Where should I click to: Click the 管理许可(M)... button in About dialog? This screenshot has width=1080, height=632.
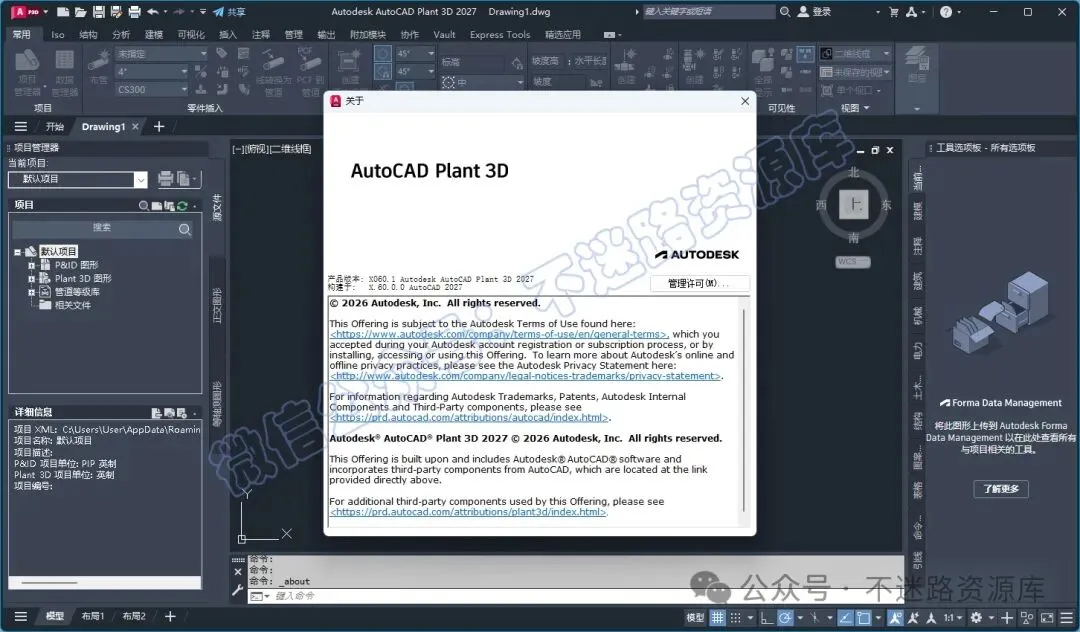click(699, 283)
